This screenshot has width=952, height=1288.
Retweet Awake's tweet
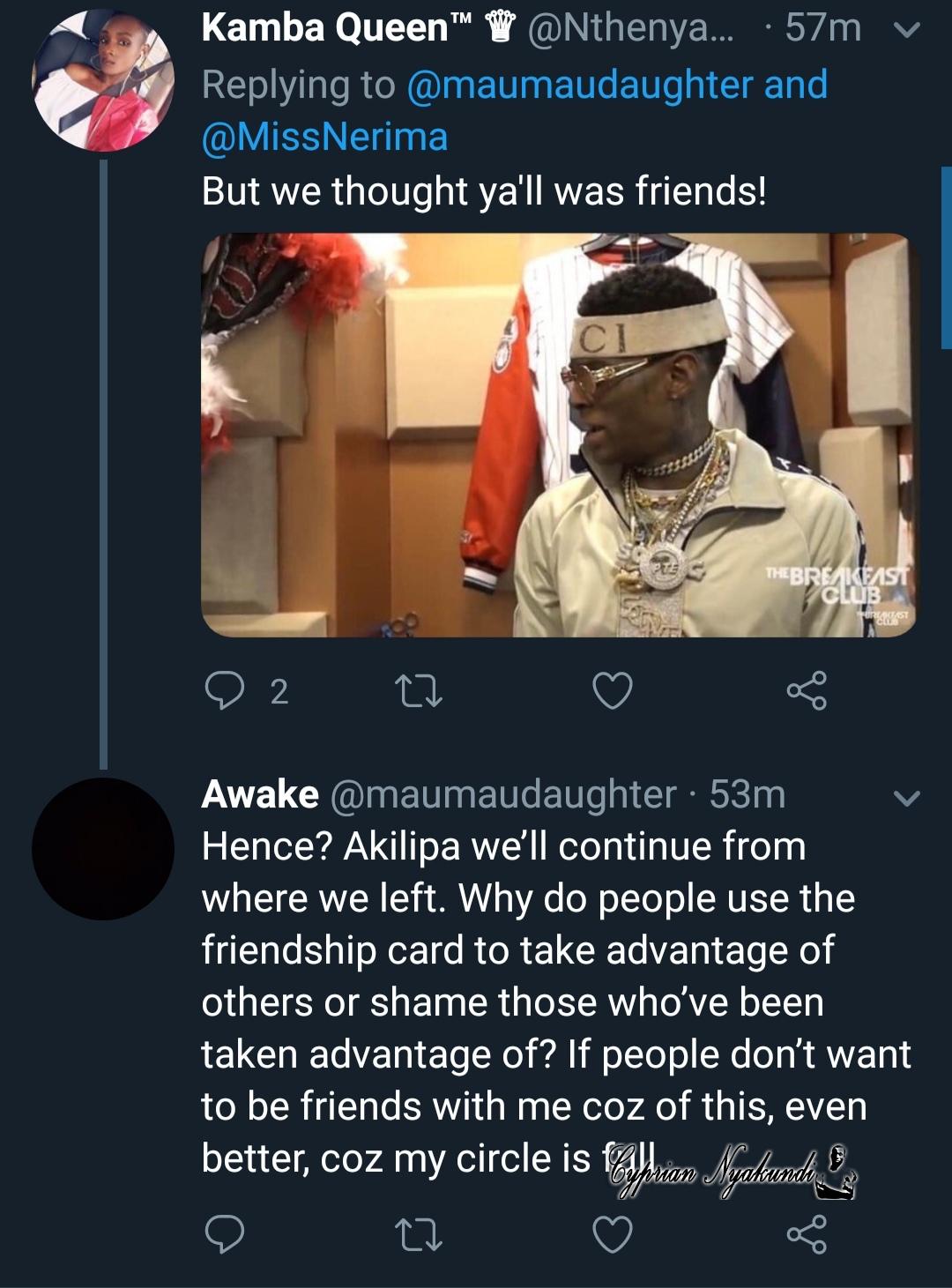tap(420, 1234)
